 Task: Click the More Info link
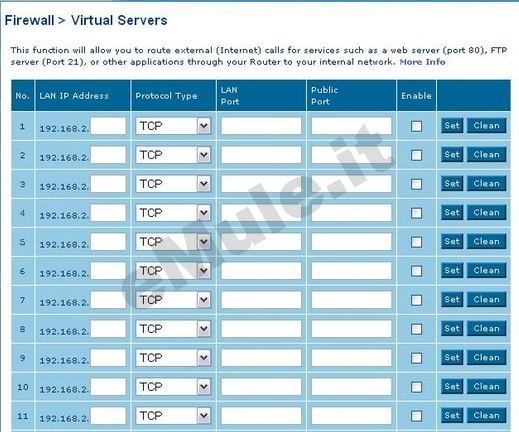(x=422, y=62)
